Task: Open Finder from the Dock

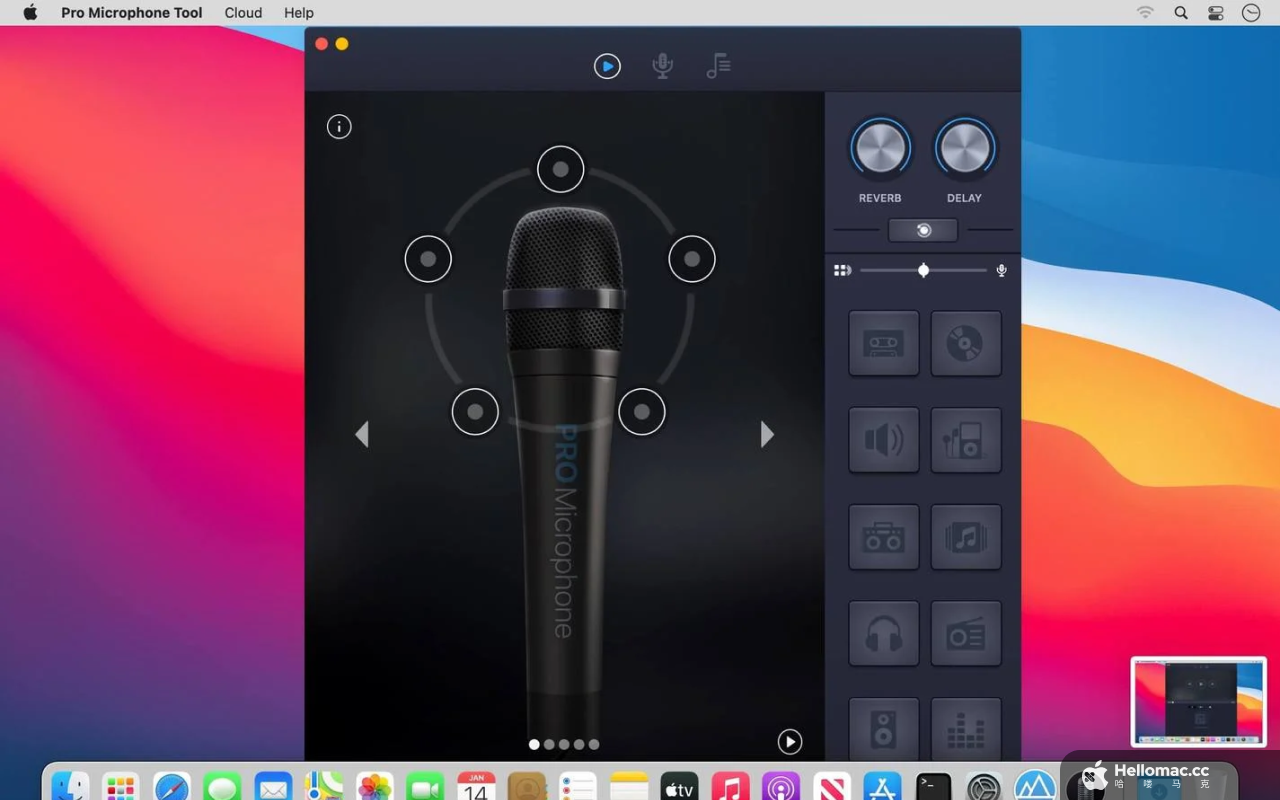Action: coord(70,787)
